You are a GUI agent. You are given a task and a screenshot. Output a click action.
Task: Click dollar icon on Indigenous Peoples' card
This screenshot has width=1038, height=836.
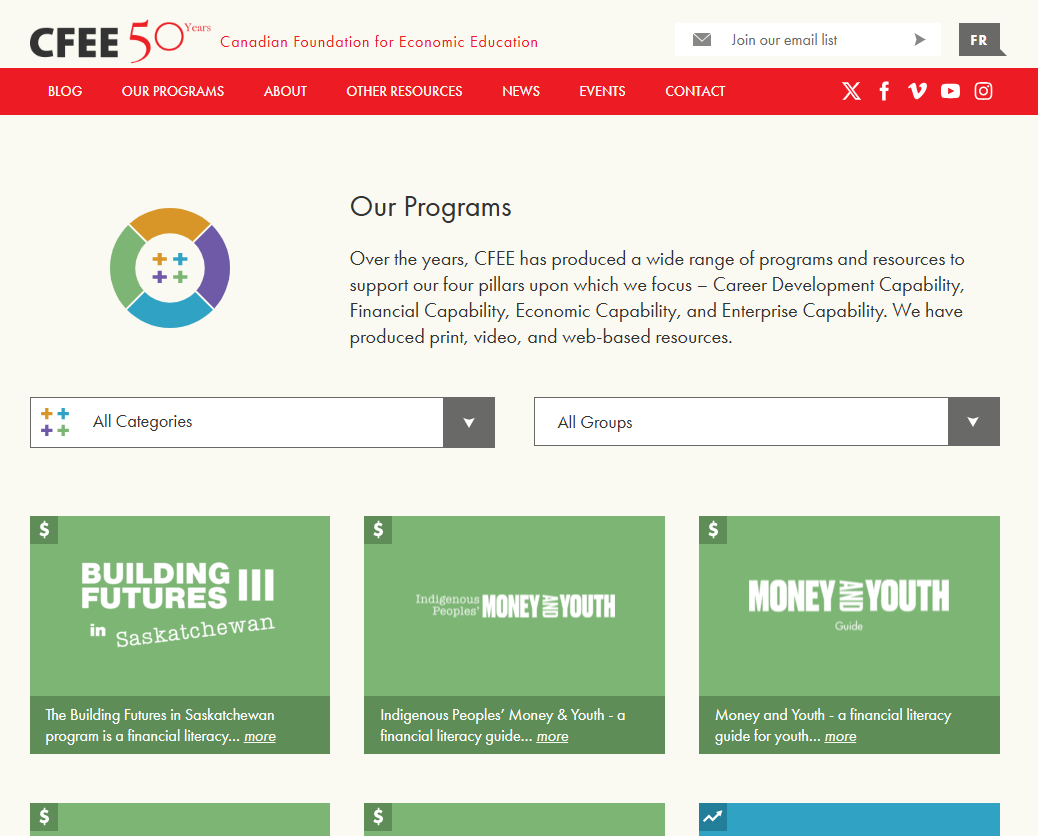point(378,530)
